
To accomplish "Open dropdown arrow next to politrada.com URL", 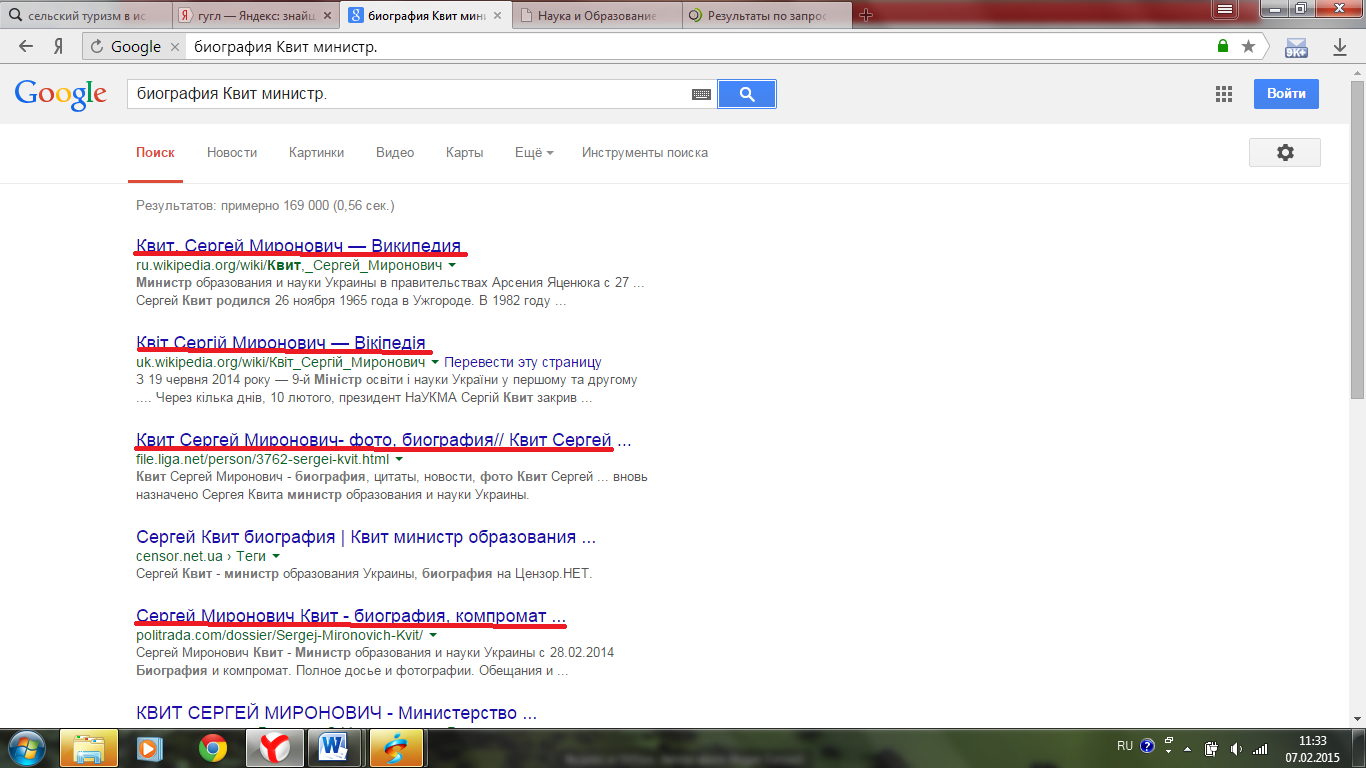I will [433, 636].
